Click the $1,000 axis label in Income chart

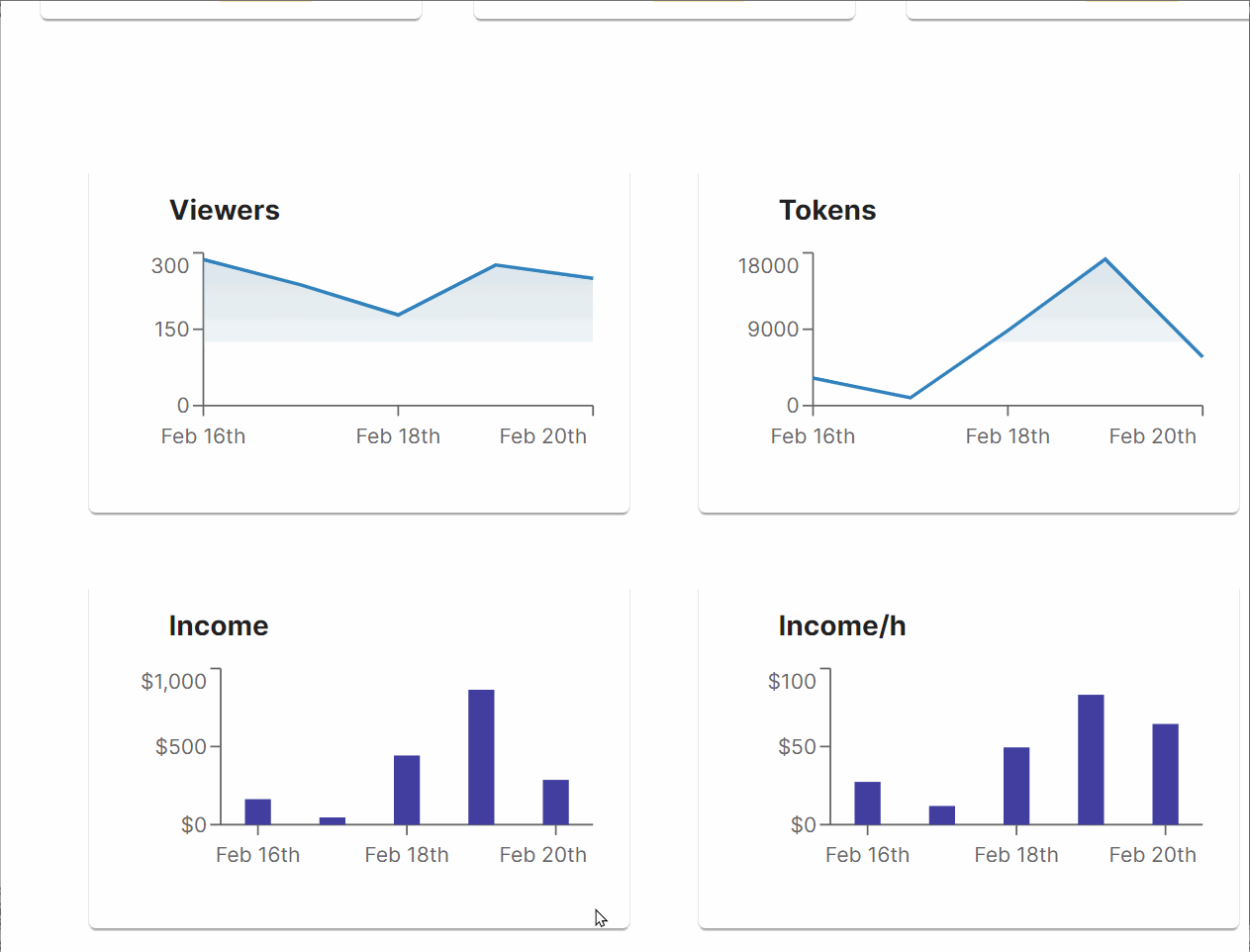(174, 681)
